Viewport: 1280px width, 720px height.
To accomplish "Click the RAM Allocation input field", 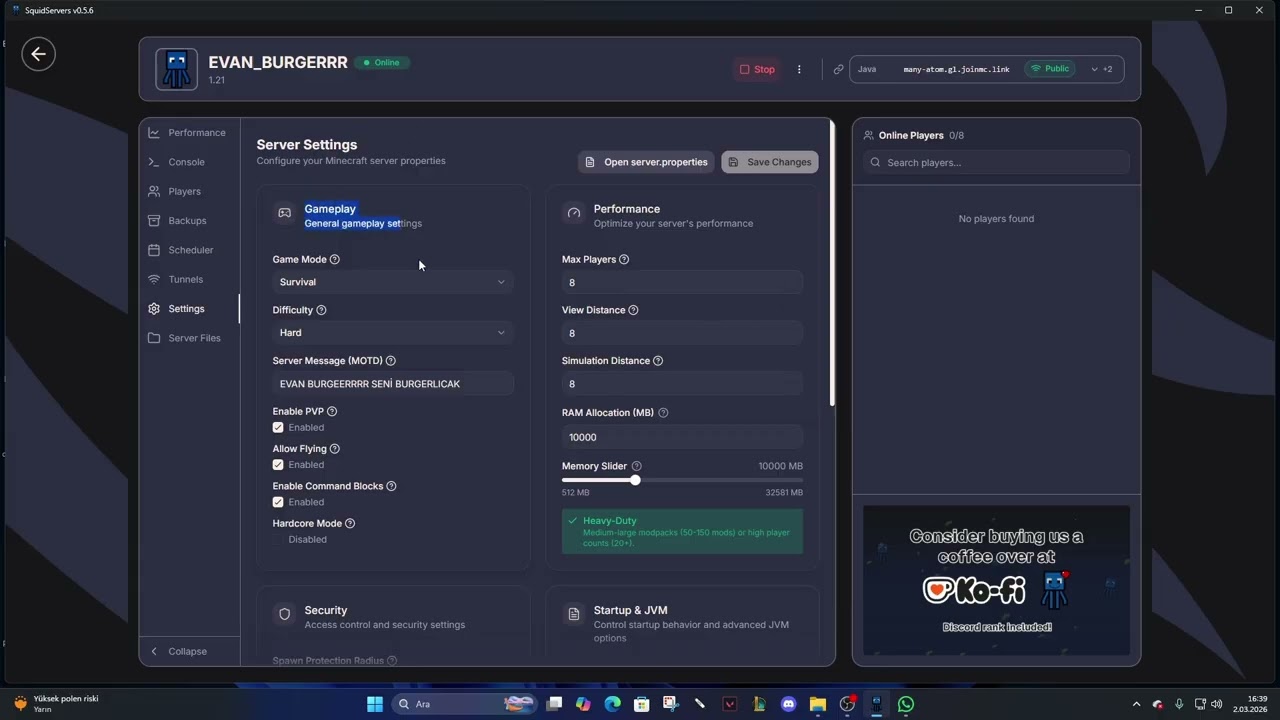I will point(682,437).
